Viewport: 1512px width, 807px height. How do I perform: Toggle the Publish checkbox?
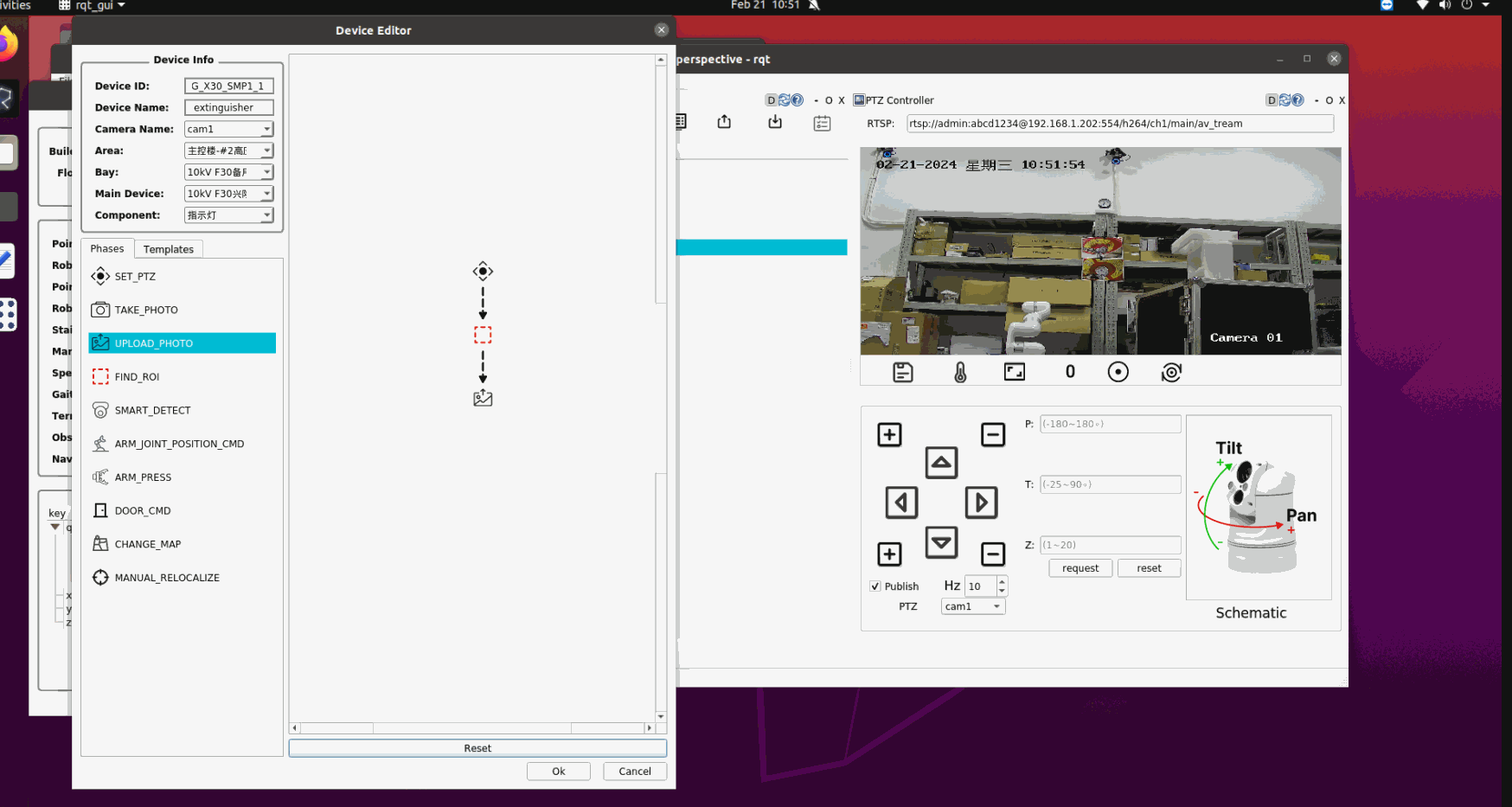875,586
